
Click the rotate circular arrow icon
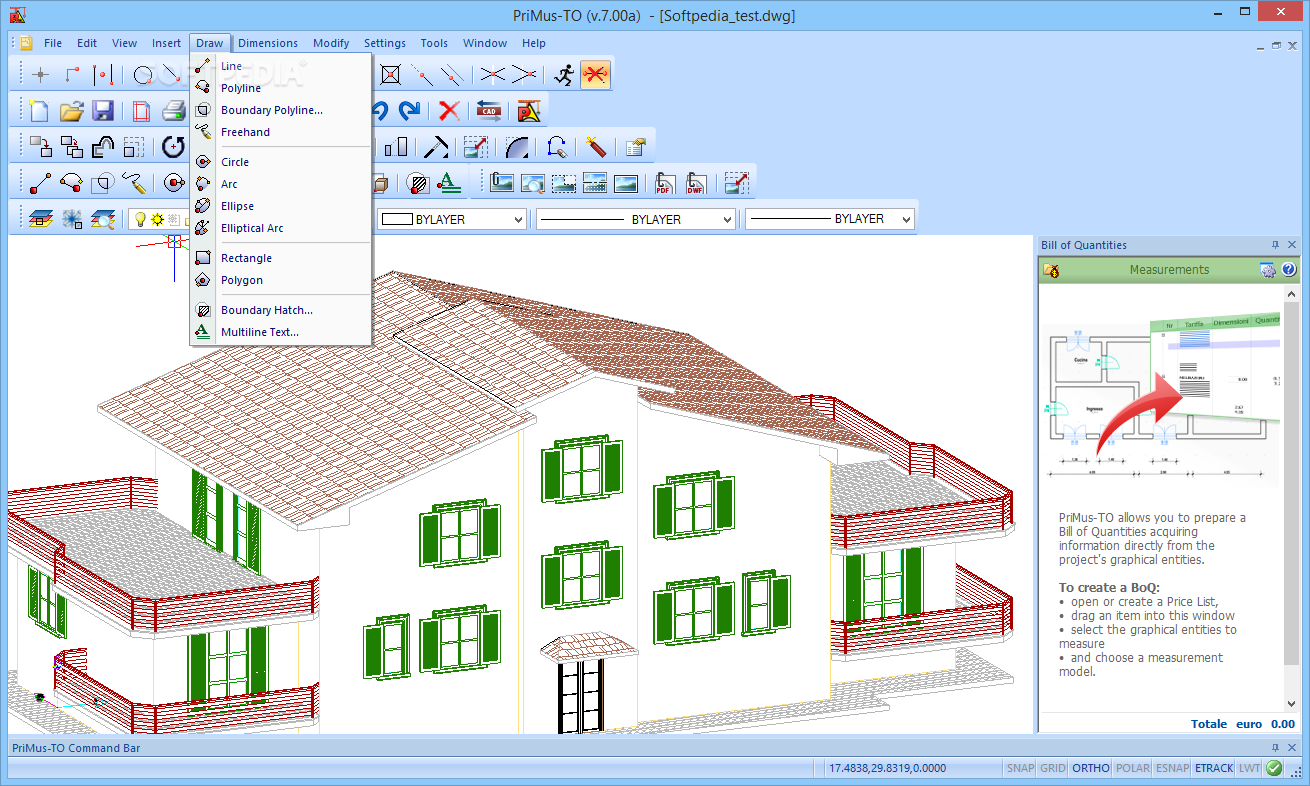[173, 147]
